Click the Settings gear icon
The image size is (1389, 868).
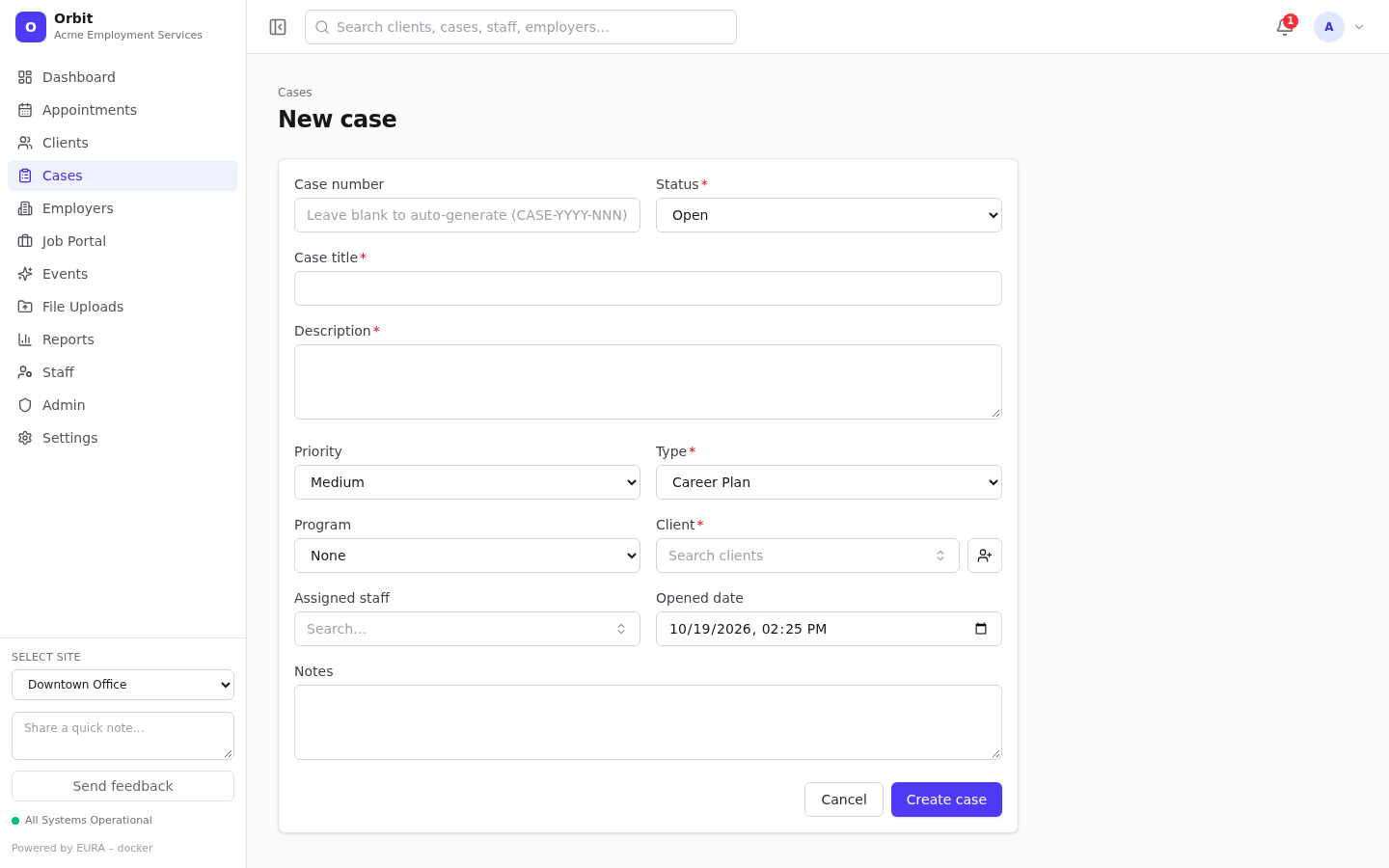click(x=25, y=438)
